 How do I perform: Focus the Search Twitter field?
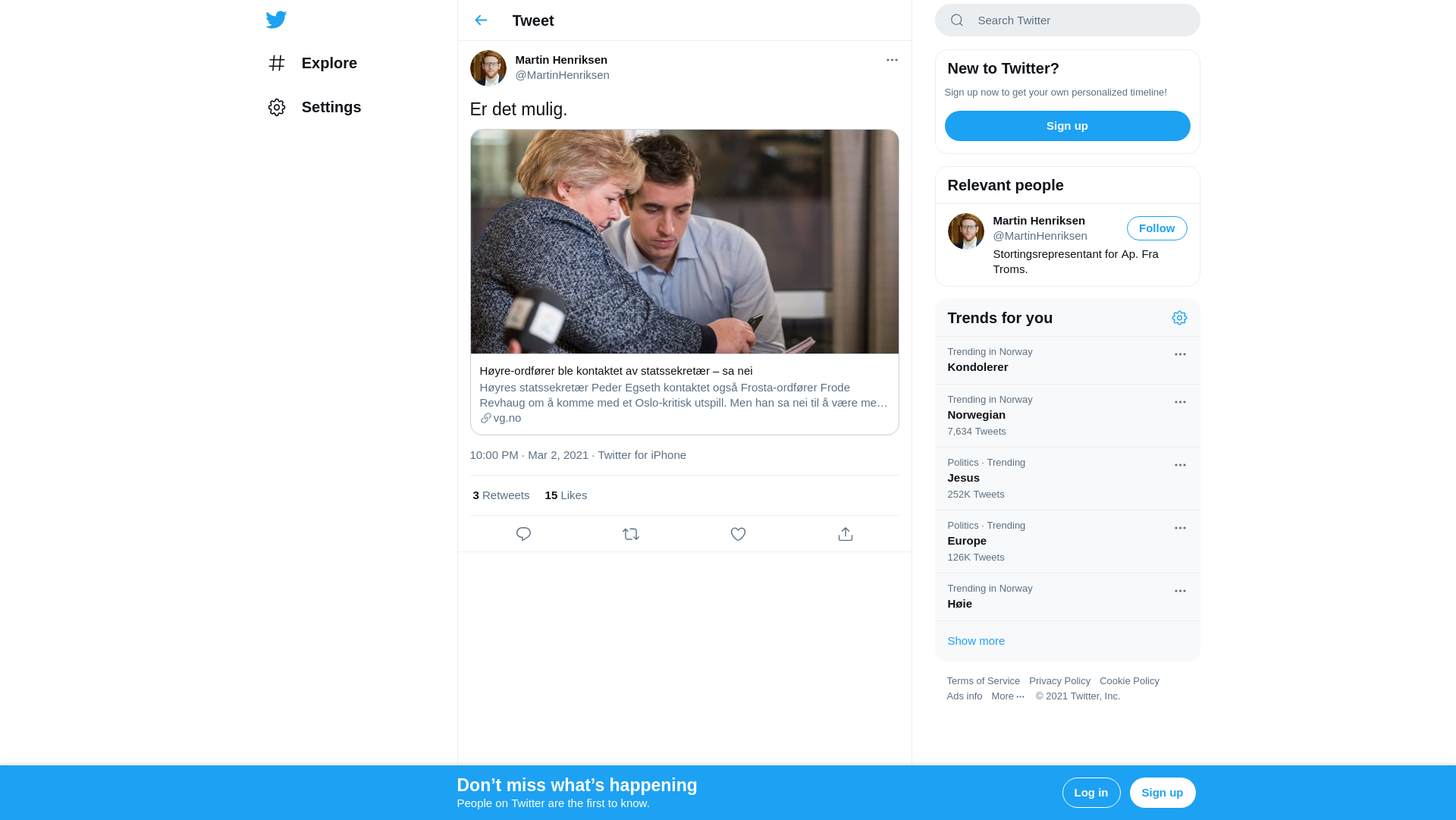click(x=1067, y=20)
